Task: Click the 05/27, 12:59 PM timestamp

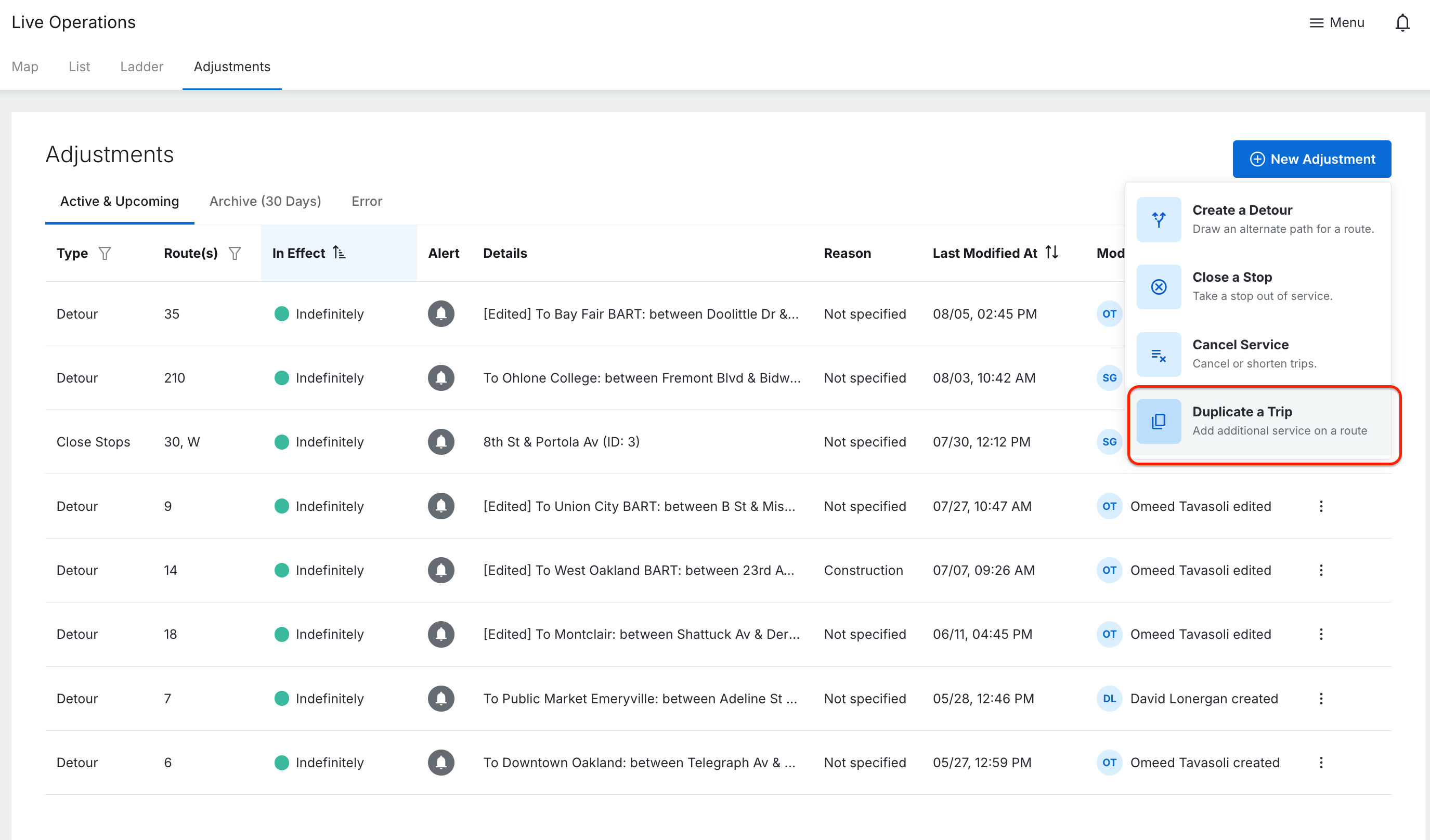Action: coord(982,763)
